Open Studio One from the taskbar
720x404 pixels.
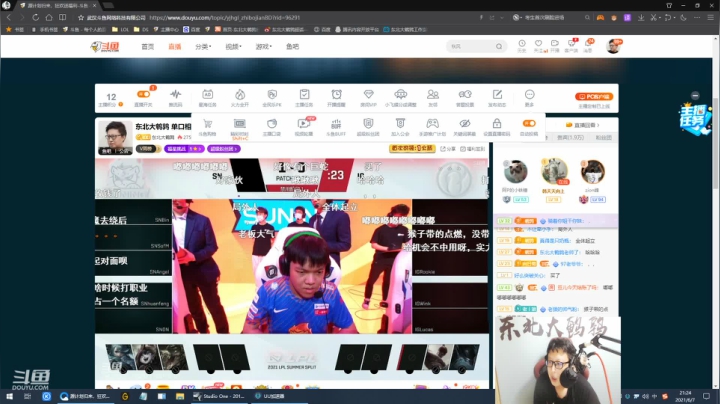(x=220, y=396)
